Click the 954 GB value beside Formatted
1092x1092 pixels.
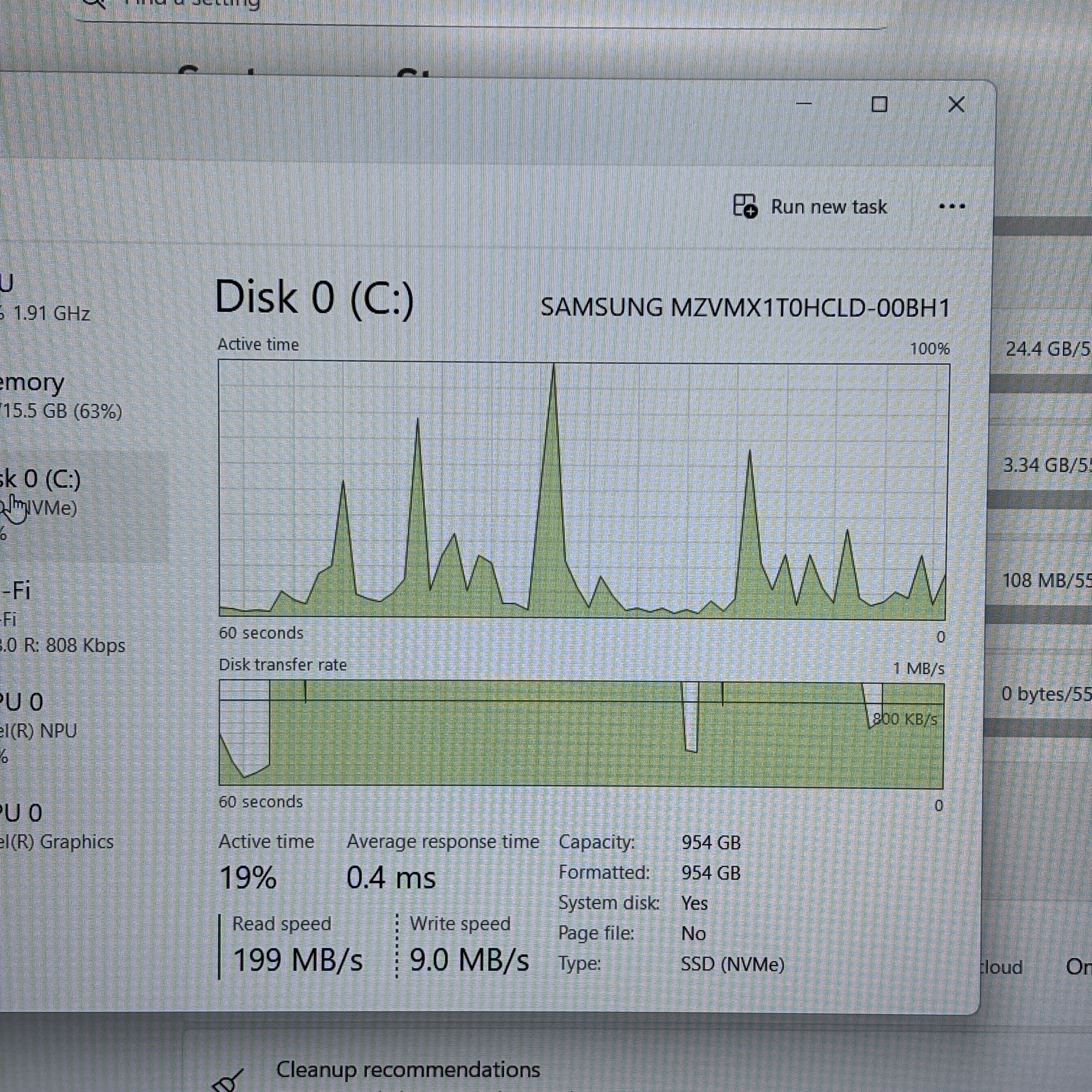[x=711, y=873]
